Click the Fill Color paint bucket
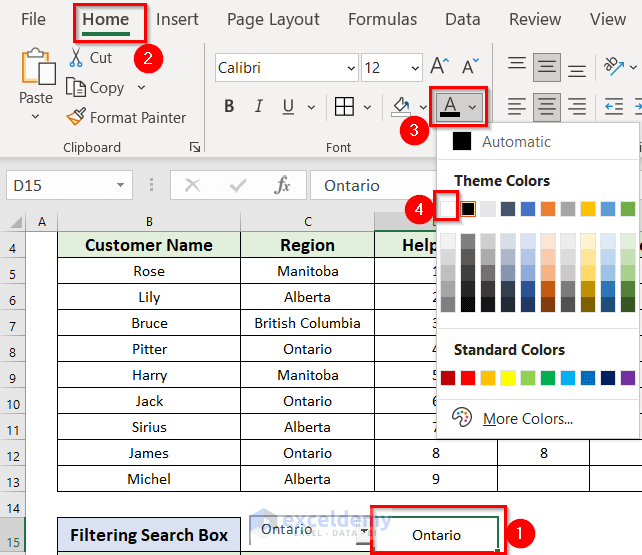This screenshot has width=642, height=555. 401,107
